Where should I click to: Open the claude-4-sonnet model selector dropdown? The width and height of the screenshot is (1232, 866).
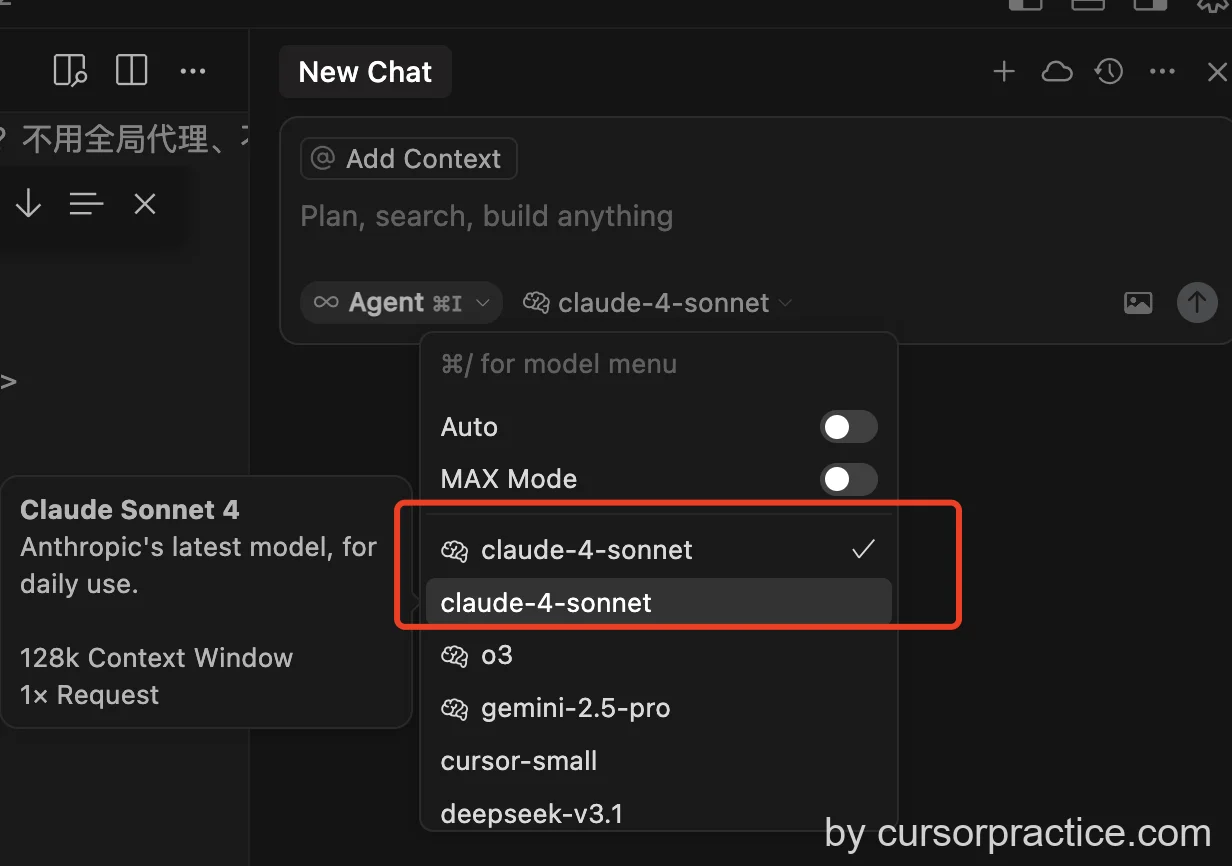coord(657,302)
